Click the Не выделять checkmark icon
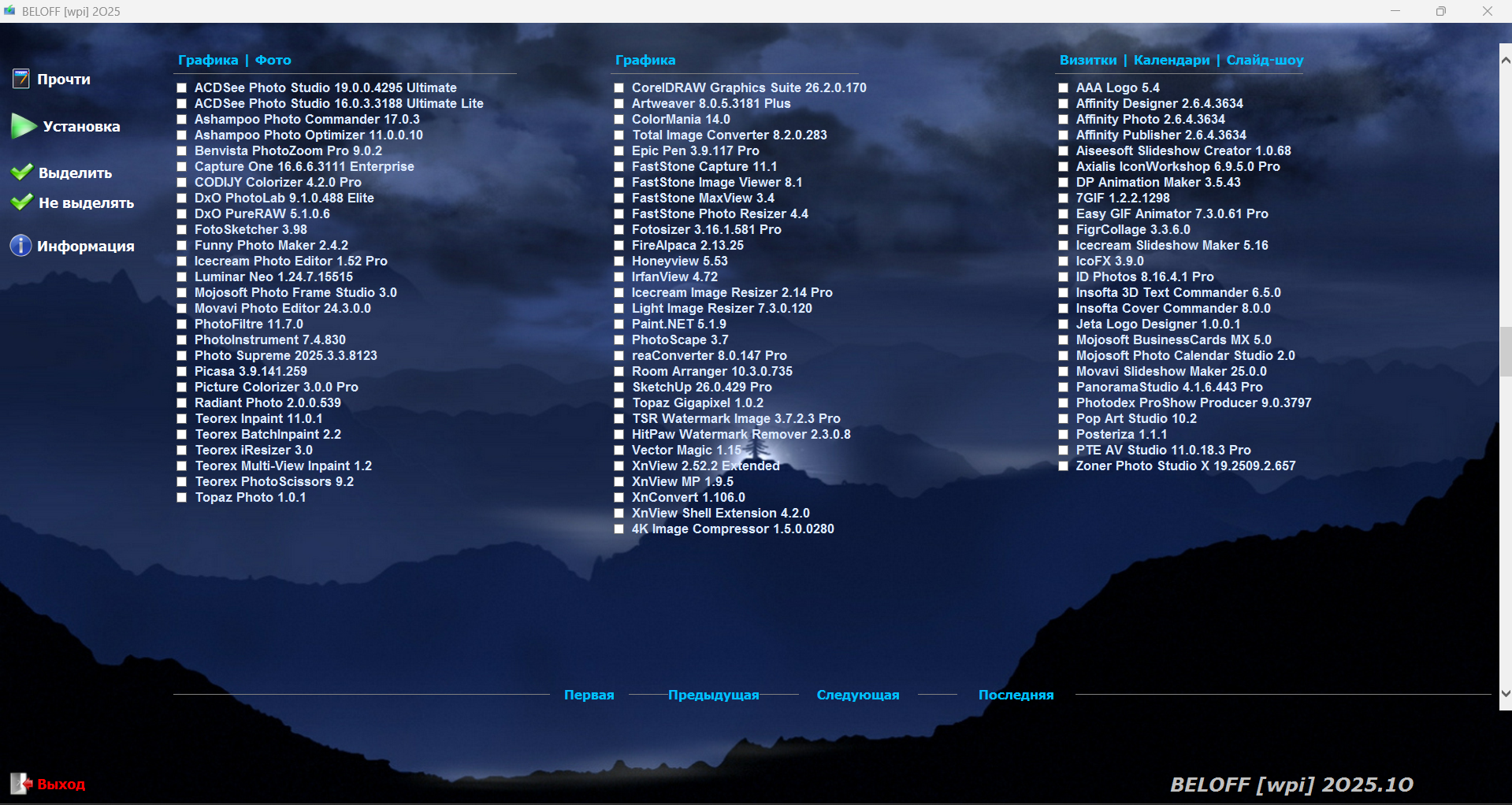Screen dimensions: 1512x805 click(22, 202)
